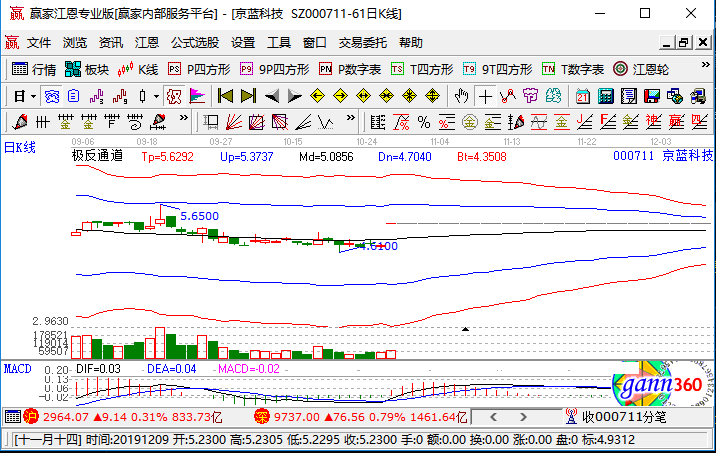The width and height of the screenshot is (716, 453).
Task: Click the red 神 angle lines icon
Action: point(653,122)
